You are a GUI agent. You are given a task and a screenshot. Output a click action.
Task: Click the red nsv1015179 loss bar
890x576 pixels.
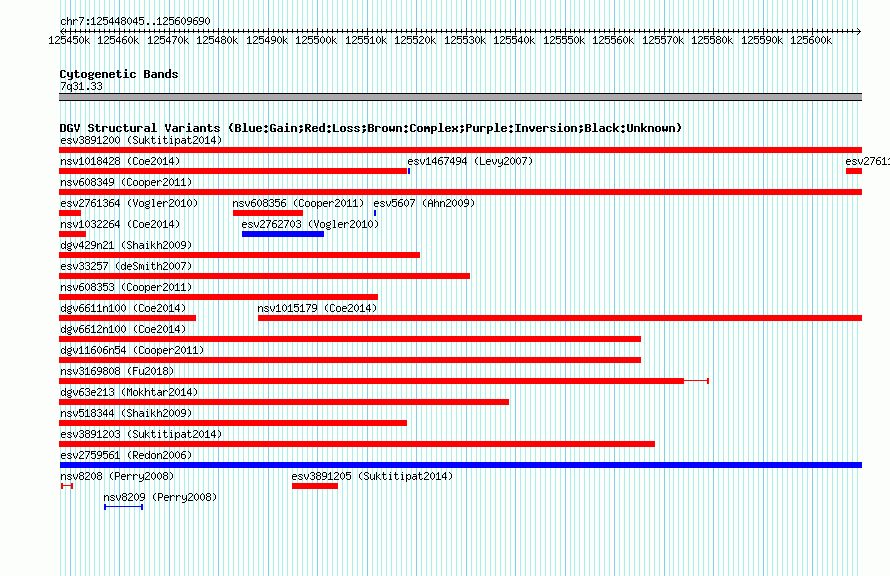click(x=560, y=318)
